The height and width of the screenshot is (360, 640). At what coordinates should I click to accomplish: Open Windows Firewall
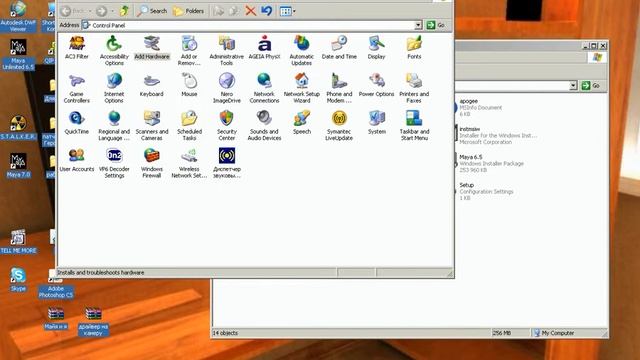point(151,163)
